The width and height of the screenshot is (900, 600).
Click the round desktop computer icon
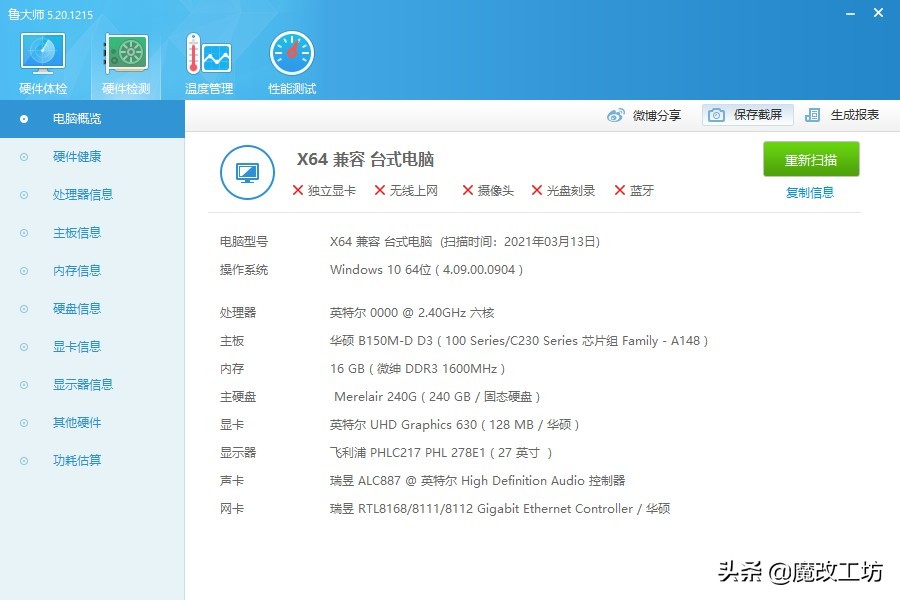pyautogui.click(x=247, y=172)
